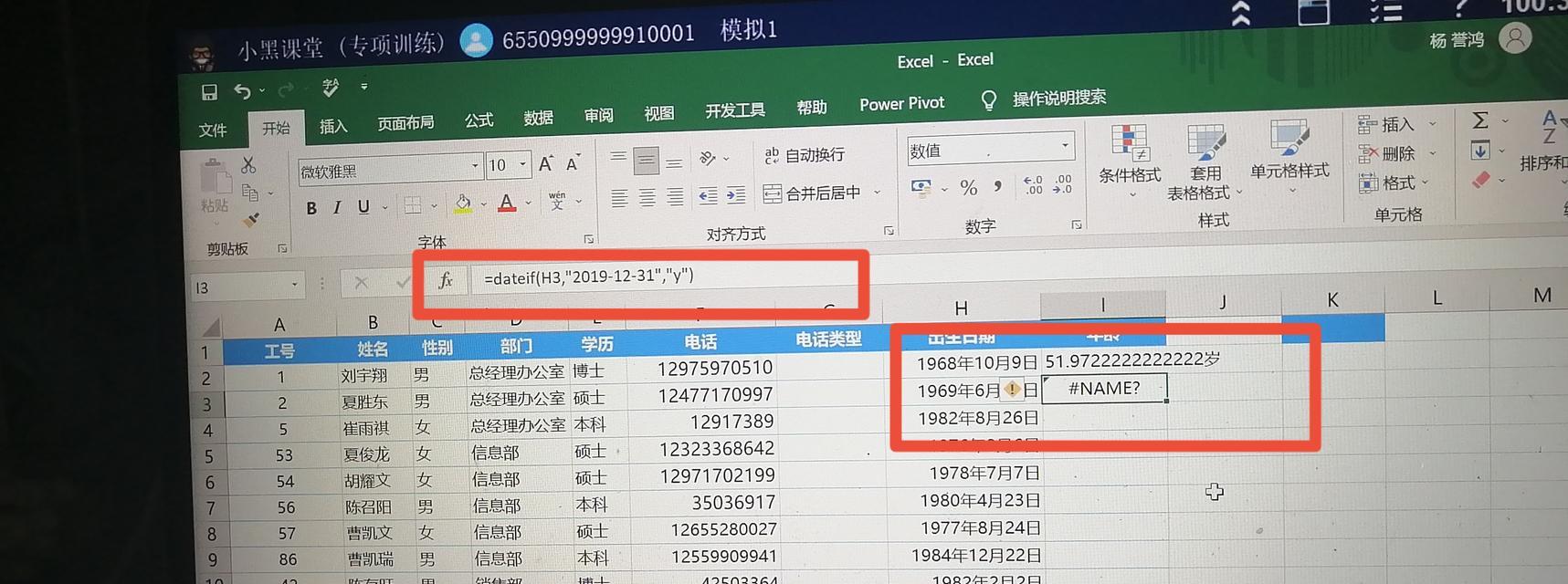Switch to the Formulas (公式) tab

(x=479, y=120)
